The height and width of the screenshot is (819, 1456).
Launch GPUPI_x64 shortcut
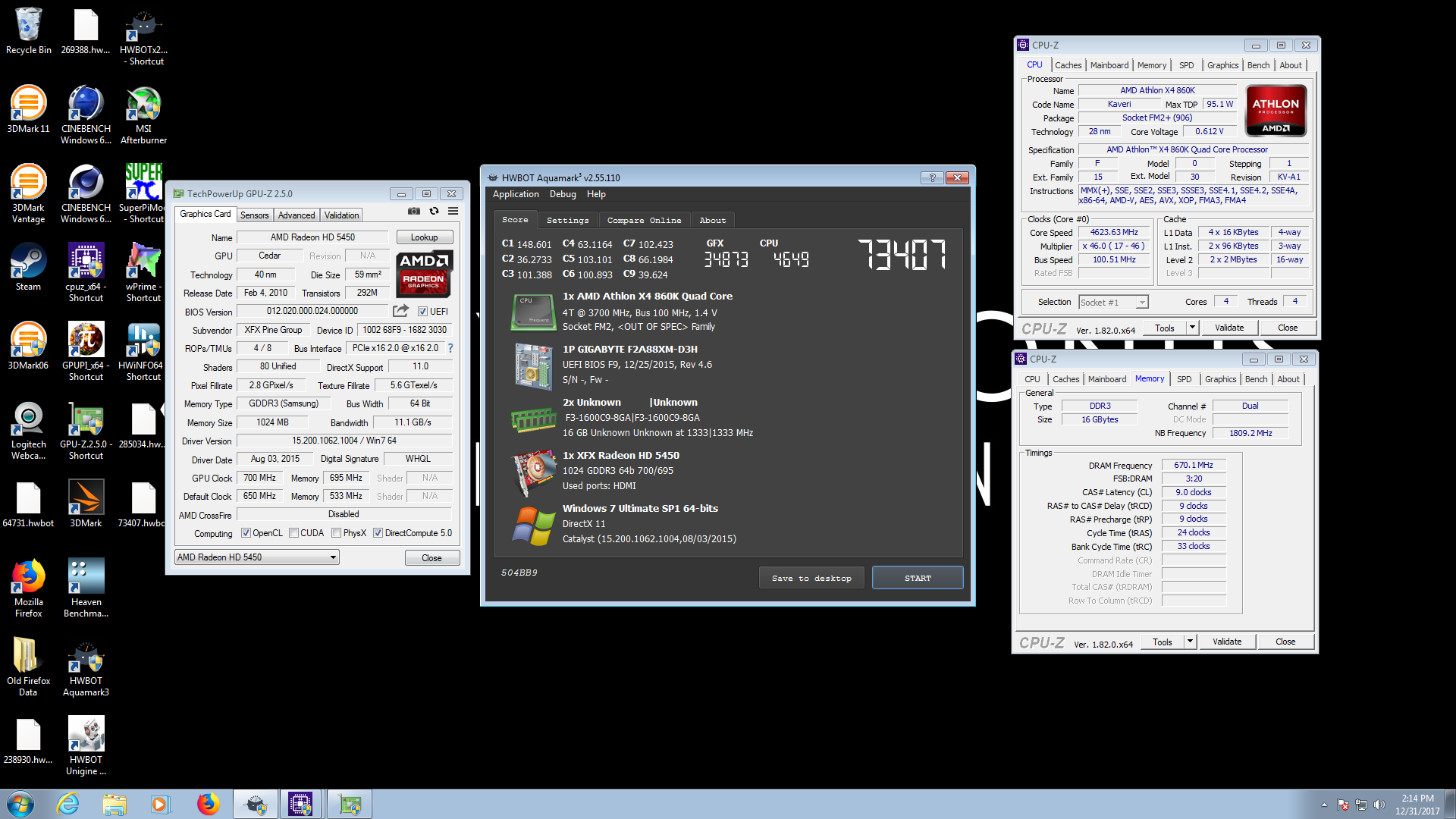coord(86,352)
